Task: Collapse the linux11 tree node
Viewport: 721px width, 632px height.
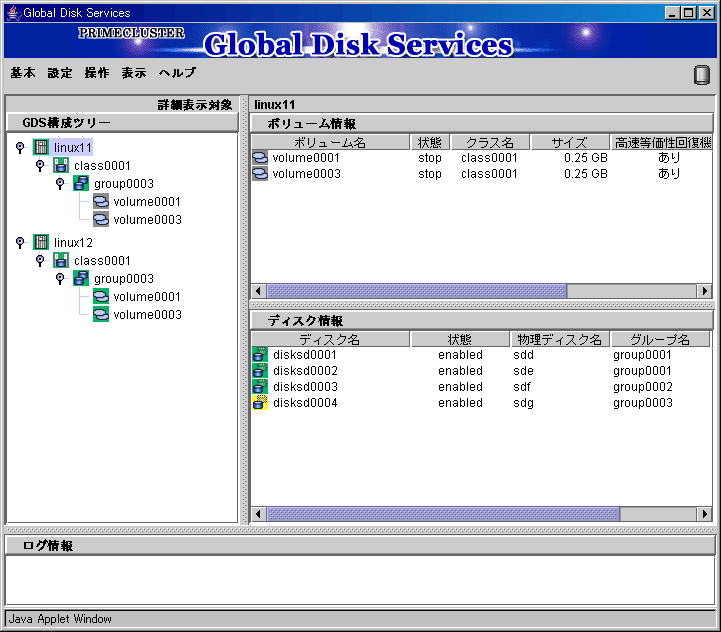Action: click(20, 147)
